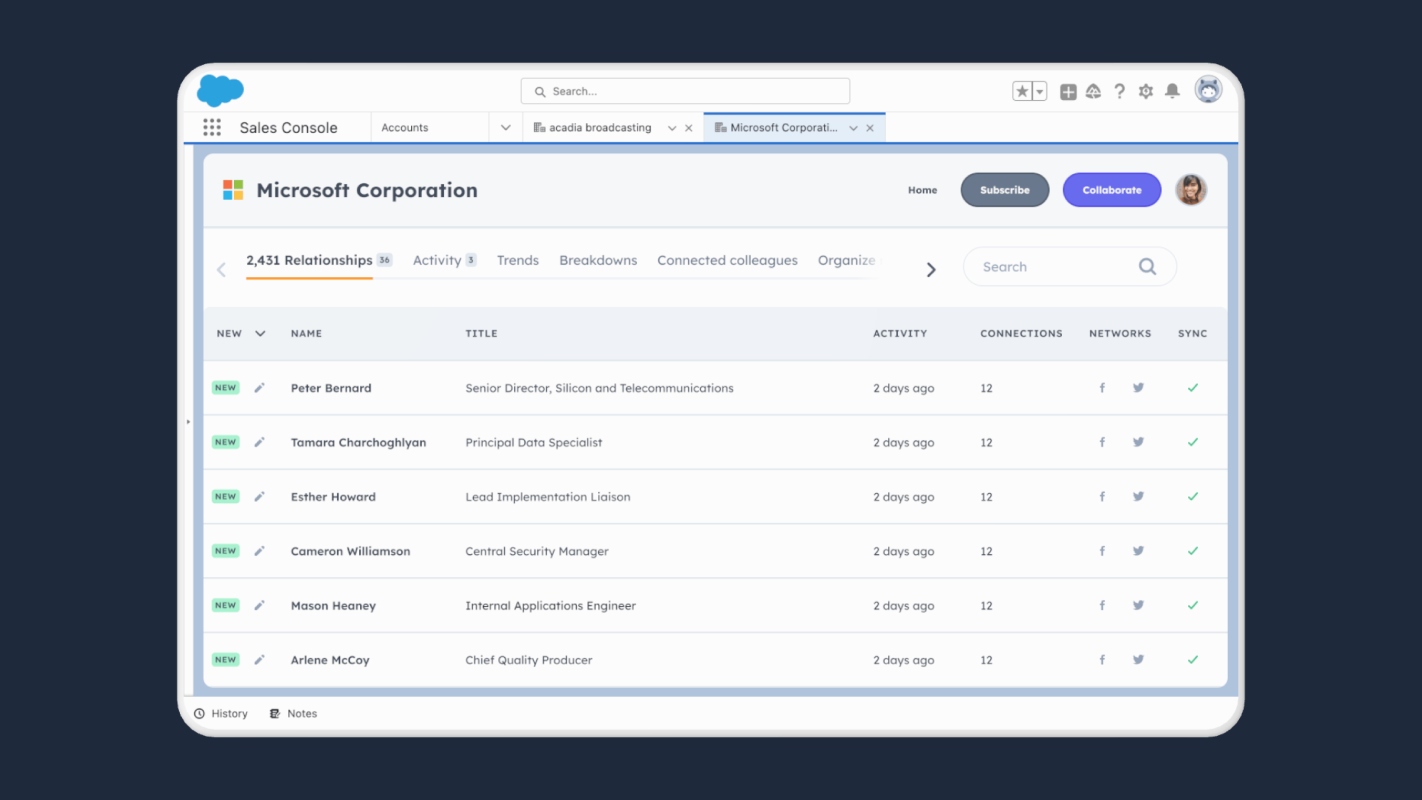Toggle the sync checkmark for Mason Heaney
Screen dimensions: 1422x800
tap(1192, 605)
